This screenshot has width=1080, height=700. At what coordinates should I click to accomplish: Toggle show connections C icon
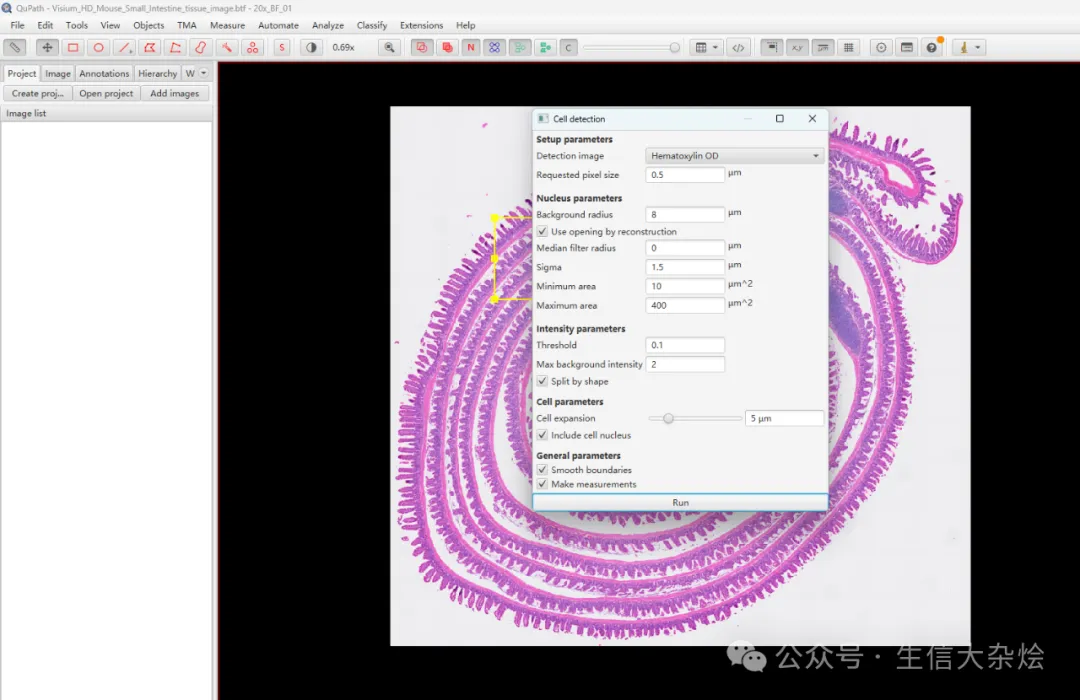568,48
